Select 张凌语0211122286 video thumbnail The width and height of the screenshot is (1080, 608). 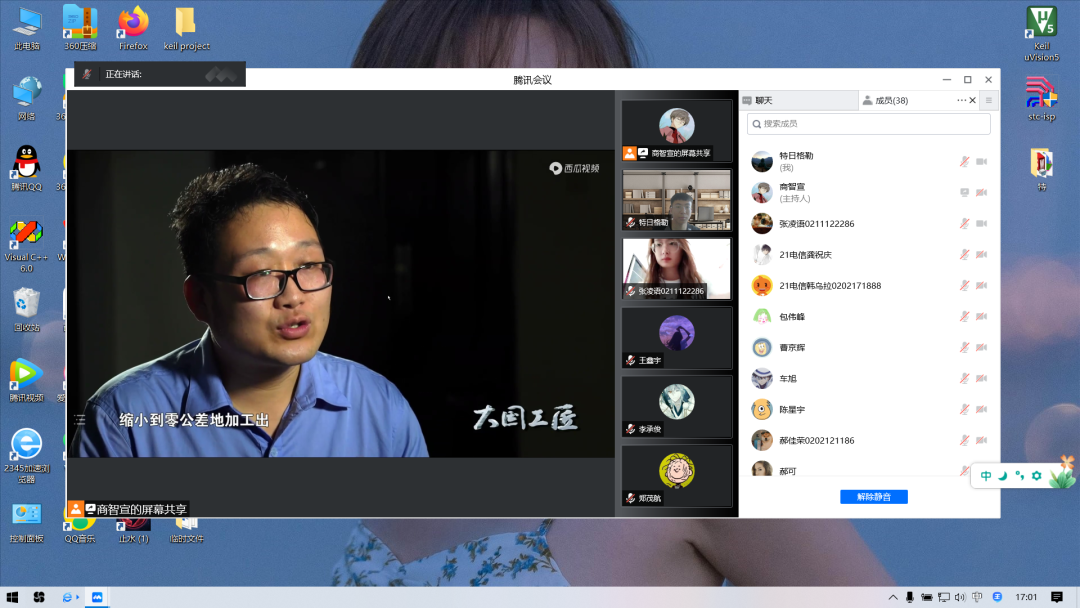point(676,269)
